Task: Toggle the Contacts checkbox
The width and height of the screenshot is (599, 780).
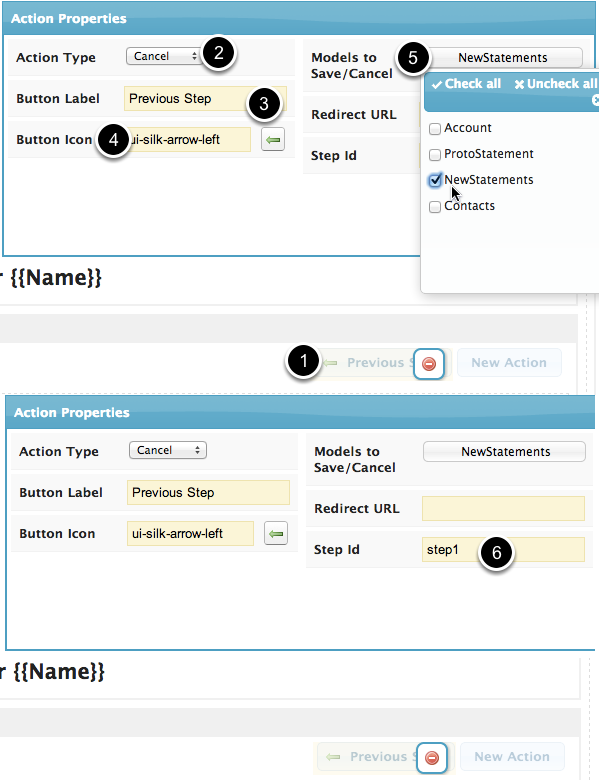Action: [x=435, y=207]
